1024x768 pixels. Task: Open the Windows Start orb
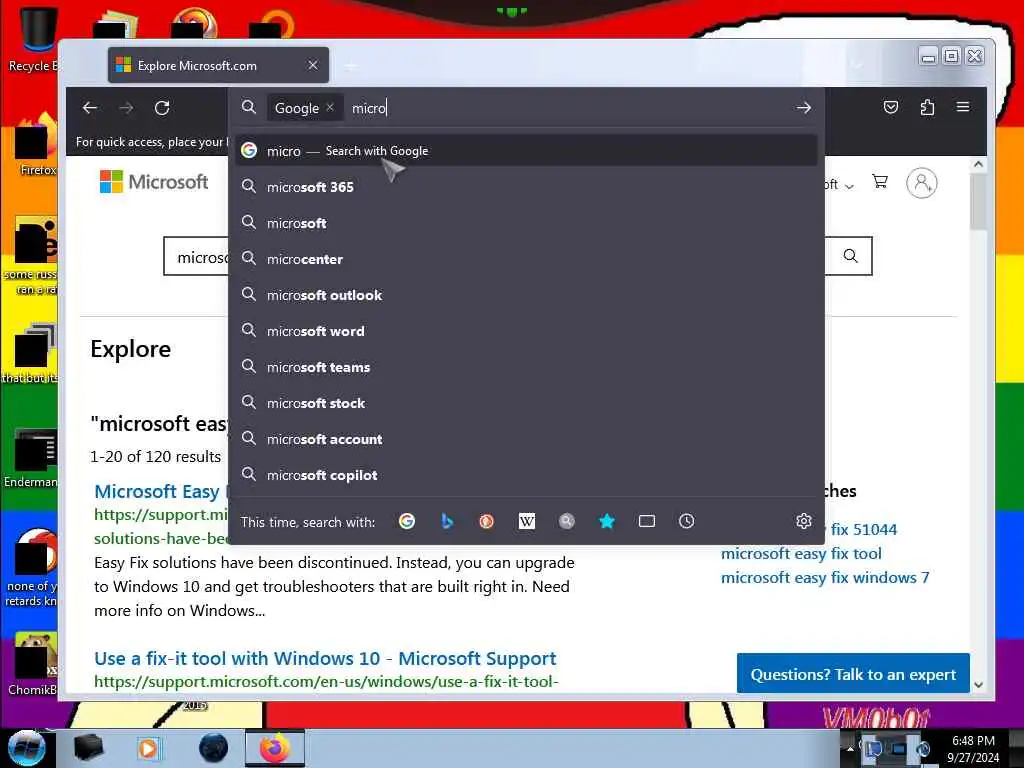[x=26, y=748]
